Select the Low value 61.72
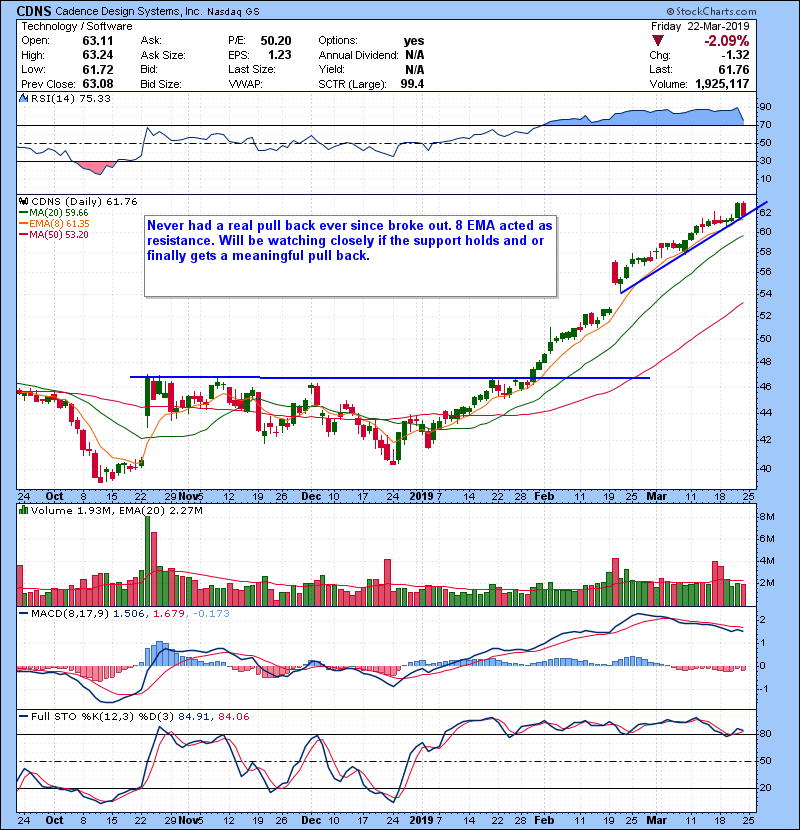This screenshot has height=830, width=800. pyautogui.click(x=97, y=69)
